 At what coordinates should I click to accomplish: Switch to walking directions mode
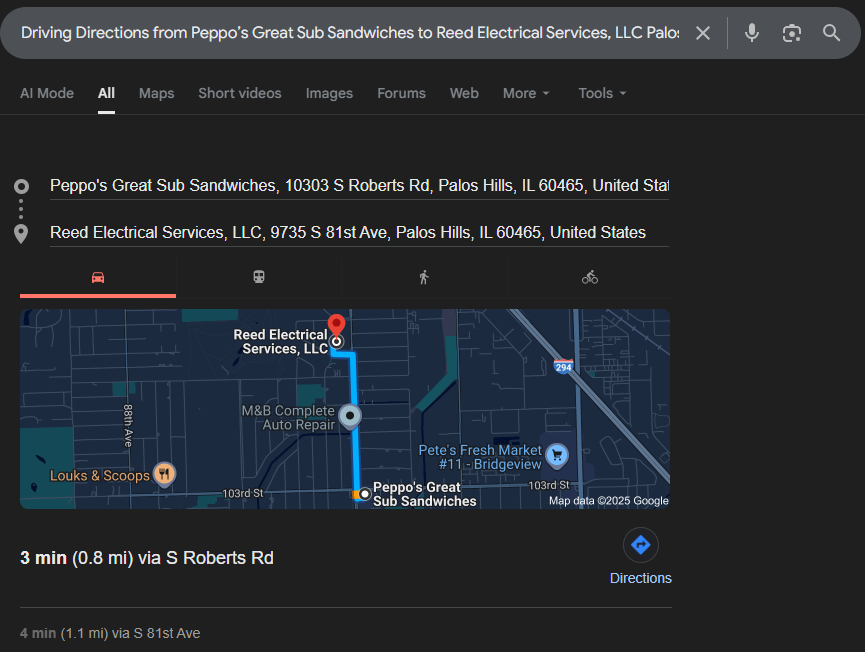click(x=424, y=277)
